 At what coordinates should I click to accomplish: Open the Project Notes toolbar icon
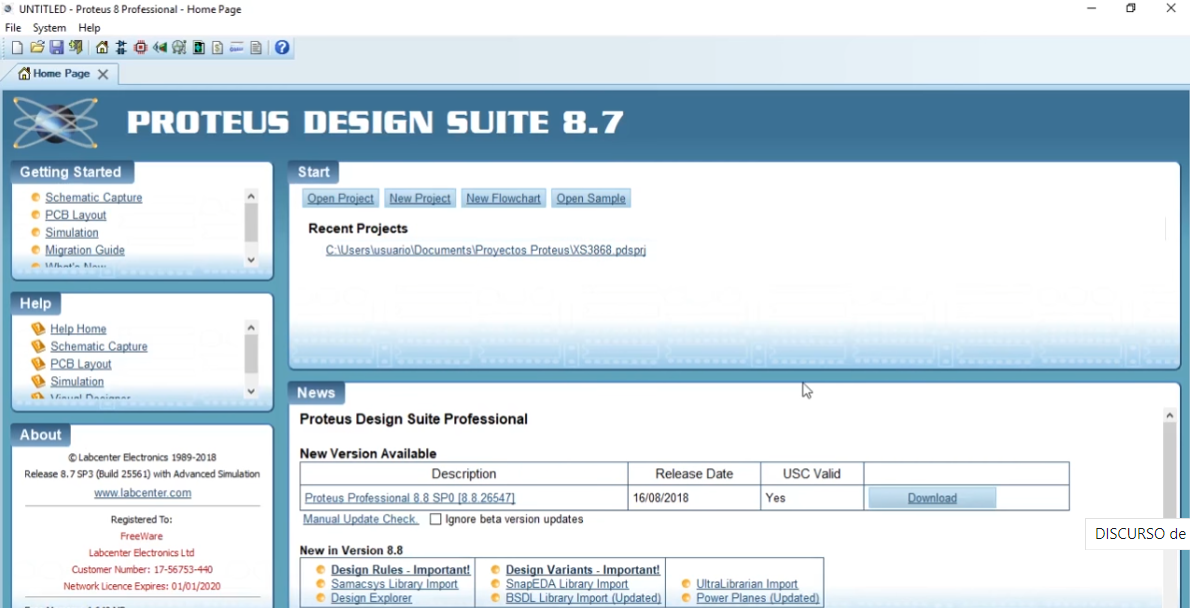(x=257, y=48)
